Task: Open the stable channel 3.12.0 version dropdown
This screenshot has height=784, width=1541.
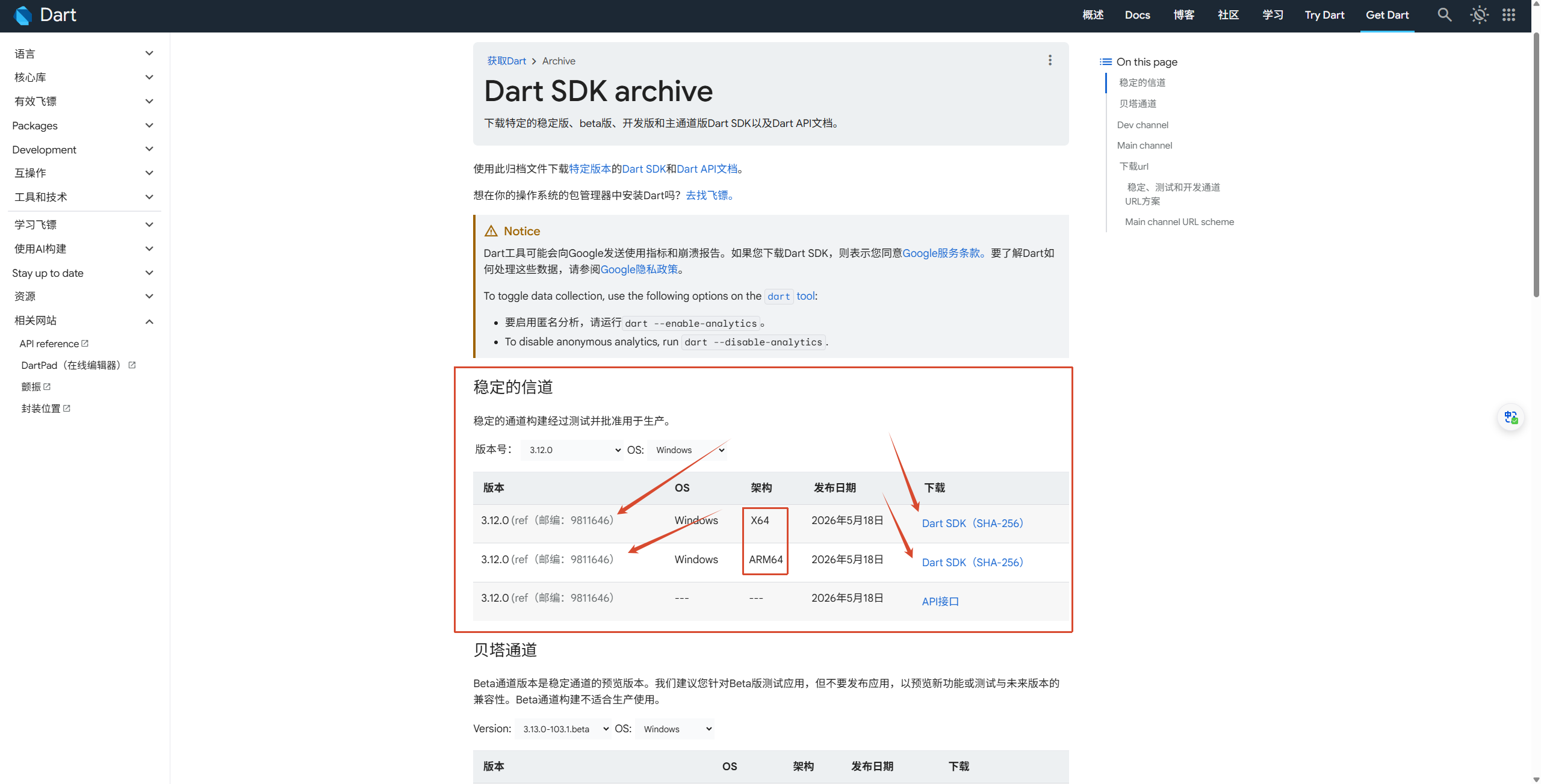Action: pyautogui.click(x=572, y=450)
